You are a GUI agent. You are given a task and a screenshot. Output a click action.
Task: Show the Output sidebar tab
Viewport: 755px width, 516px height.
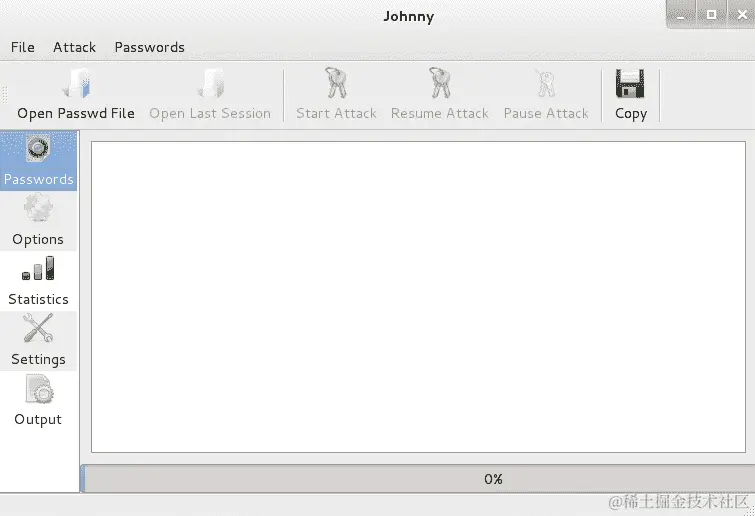coord(39,401)
